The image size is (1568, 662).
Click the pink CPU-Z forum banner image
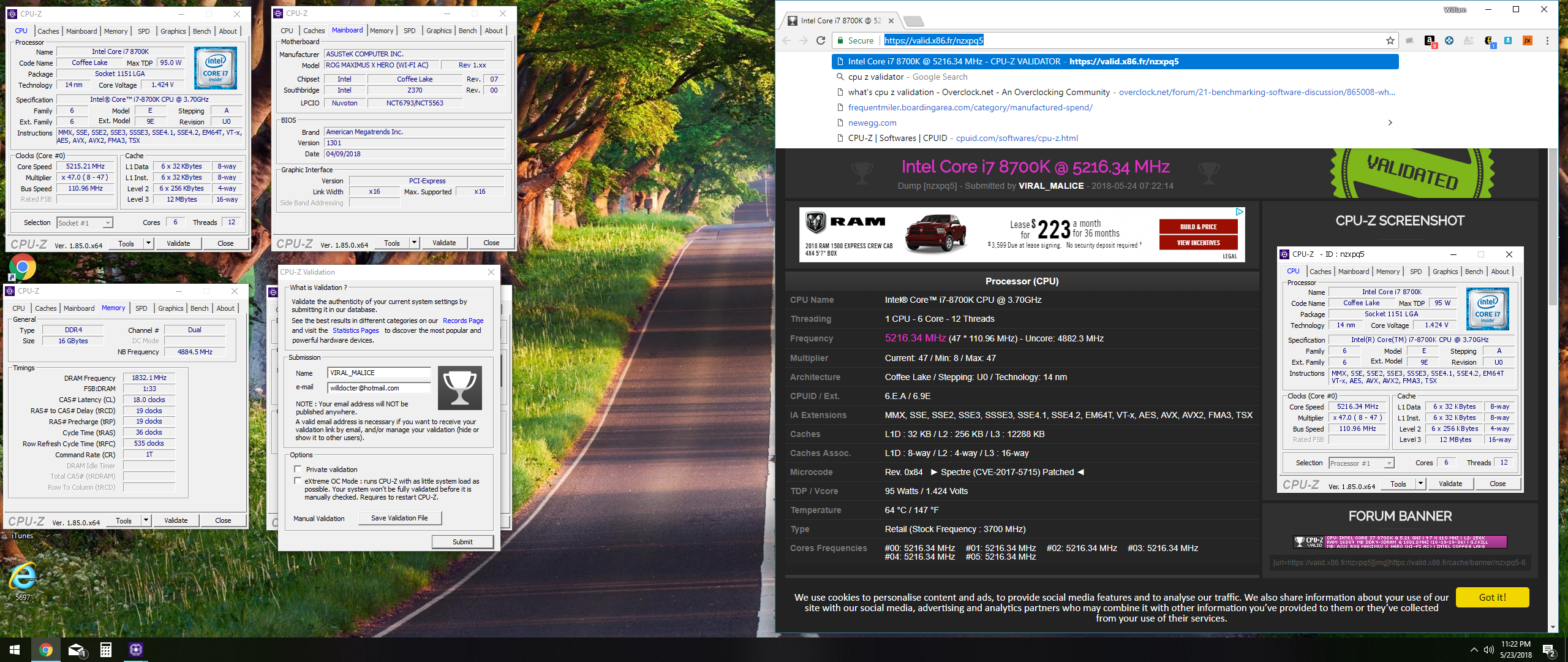coord(1400,542)
